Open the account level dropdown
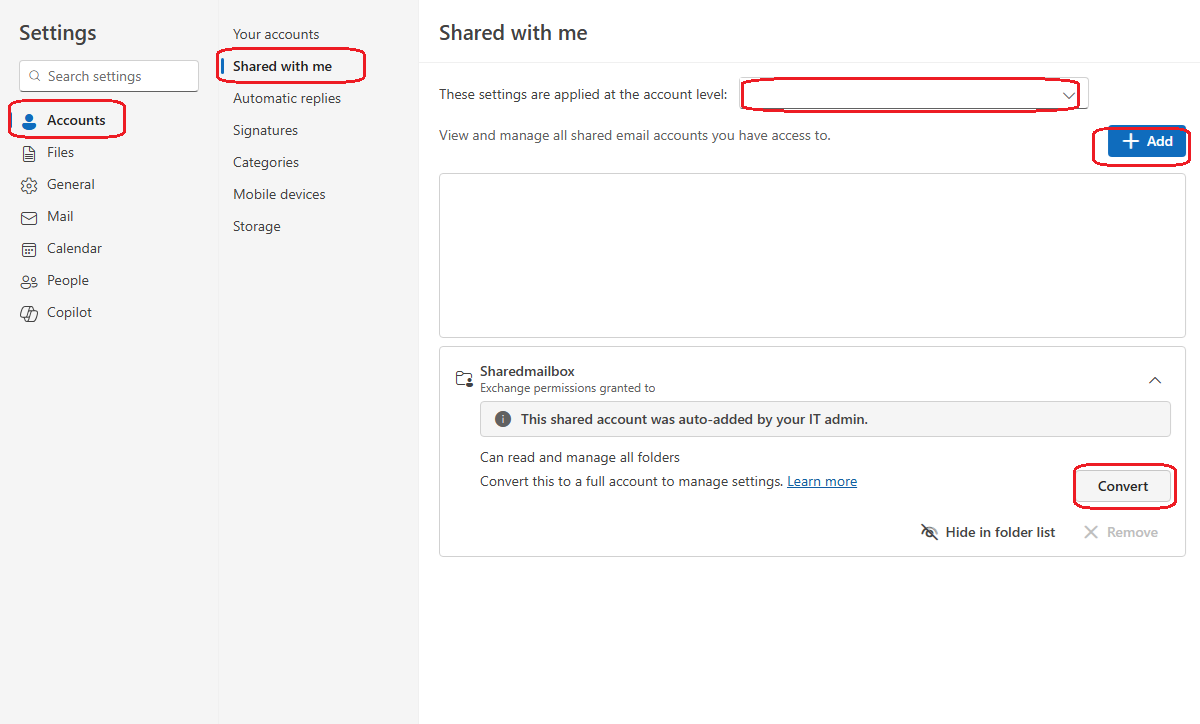Screen dimensions: 1200x724 914,94
